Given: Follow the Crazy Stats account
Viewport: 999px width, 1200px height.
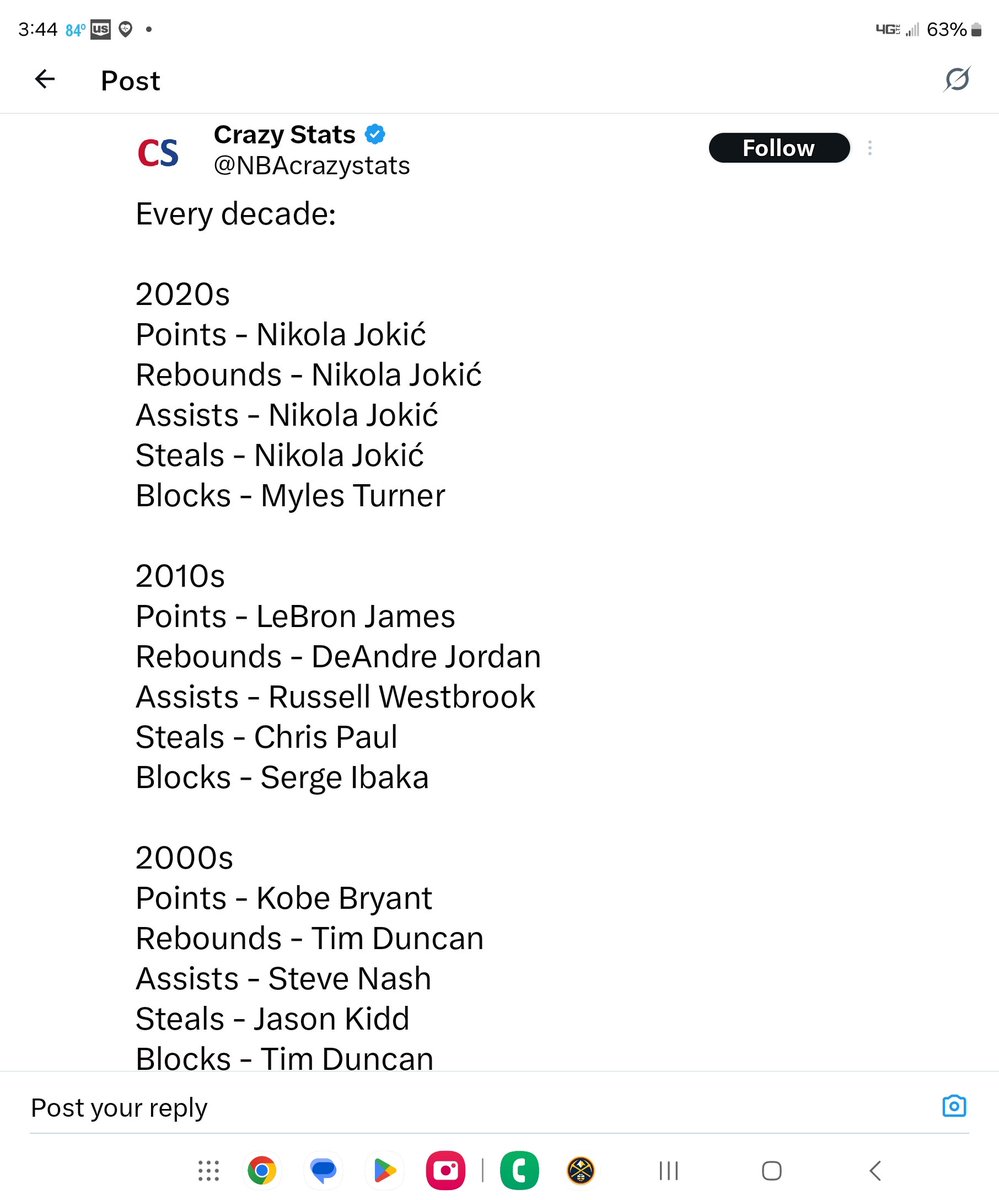Looking at the screenshot, I should pos(779,148).
